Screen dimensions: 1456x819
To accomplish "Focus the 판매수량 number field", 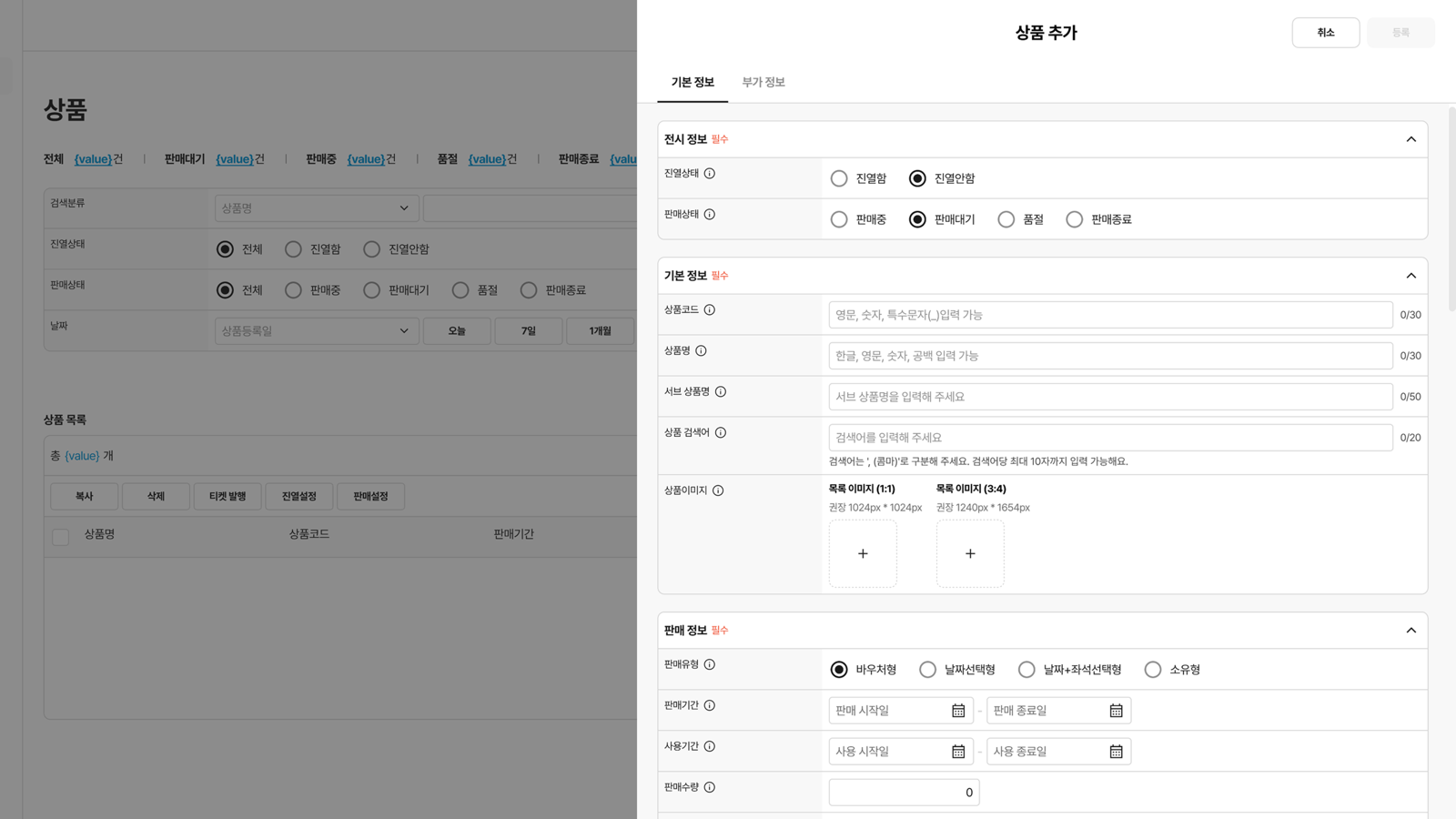I will point(904,793).
